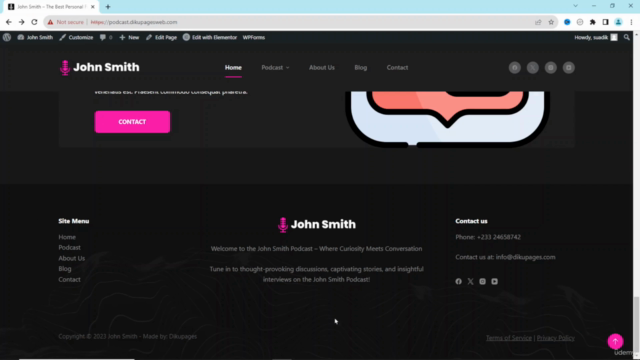Click the footer YouTube icon
The image size is (640, 360).
494,281
